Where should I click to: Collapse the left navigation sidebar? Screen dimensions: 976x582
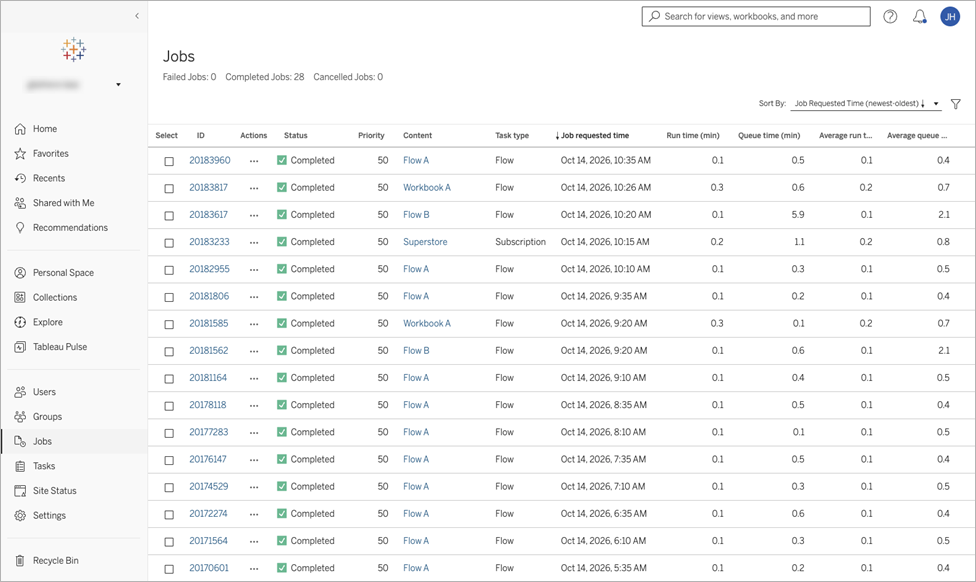[x=137, y=16]
